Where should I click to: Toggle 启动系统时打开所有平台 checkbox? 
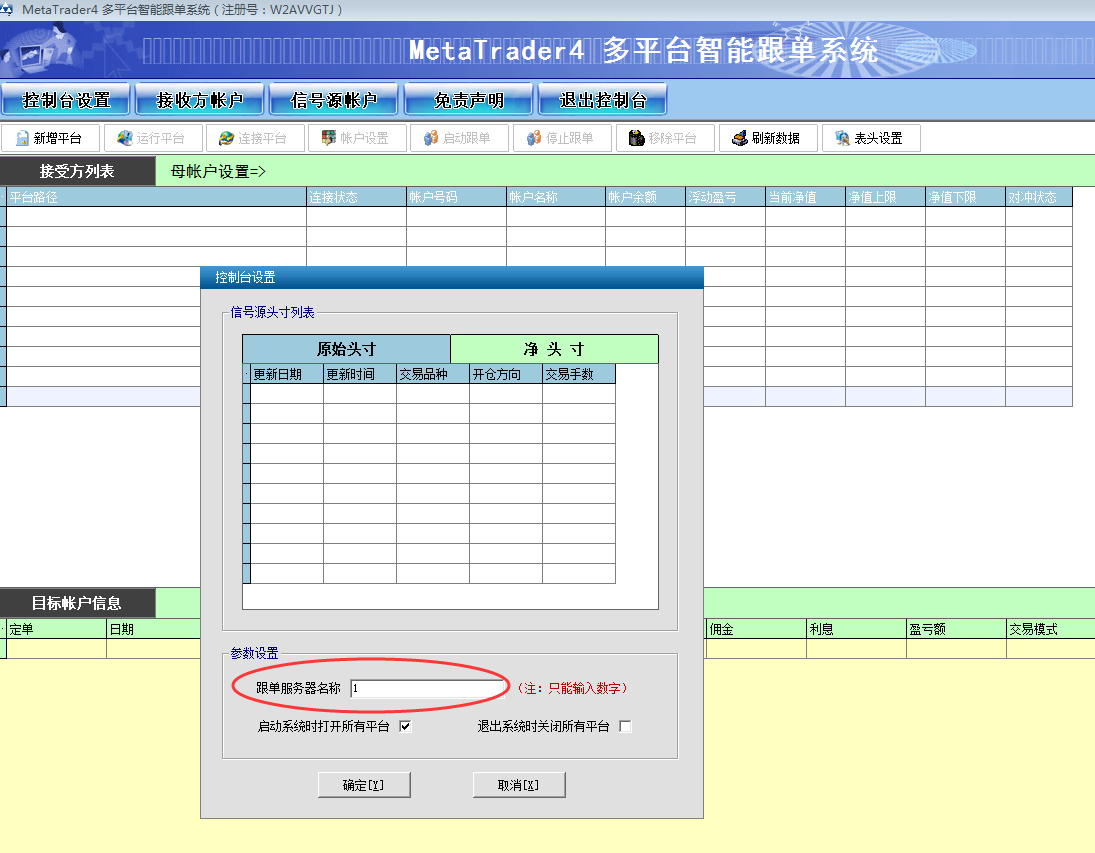tap(405, 727)
